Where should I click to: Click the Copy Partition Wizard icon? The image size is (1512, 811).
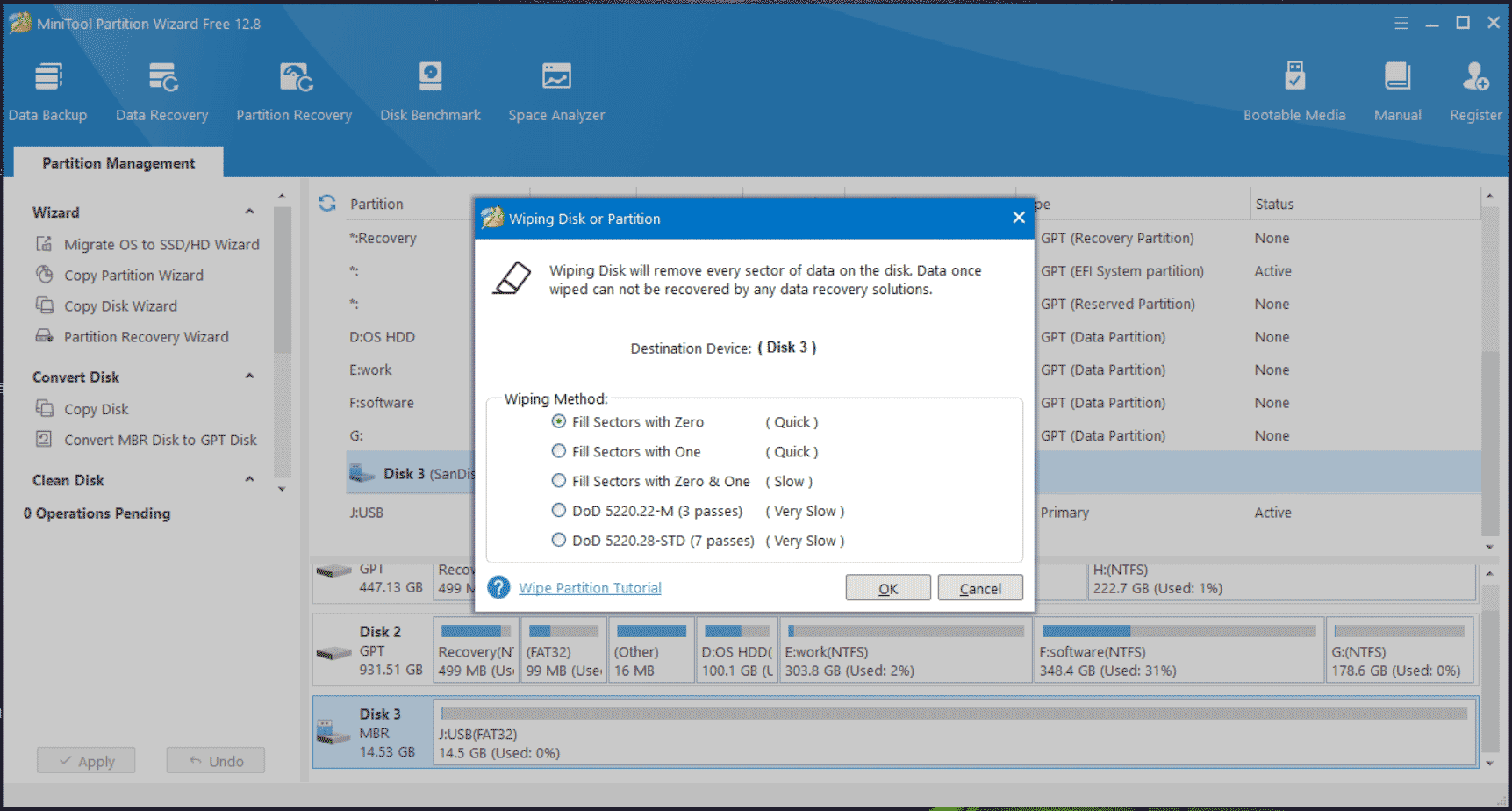44,275
